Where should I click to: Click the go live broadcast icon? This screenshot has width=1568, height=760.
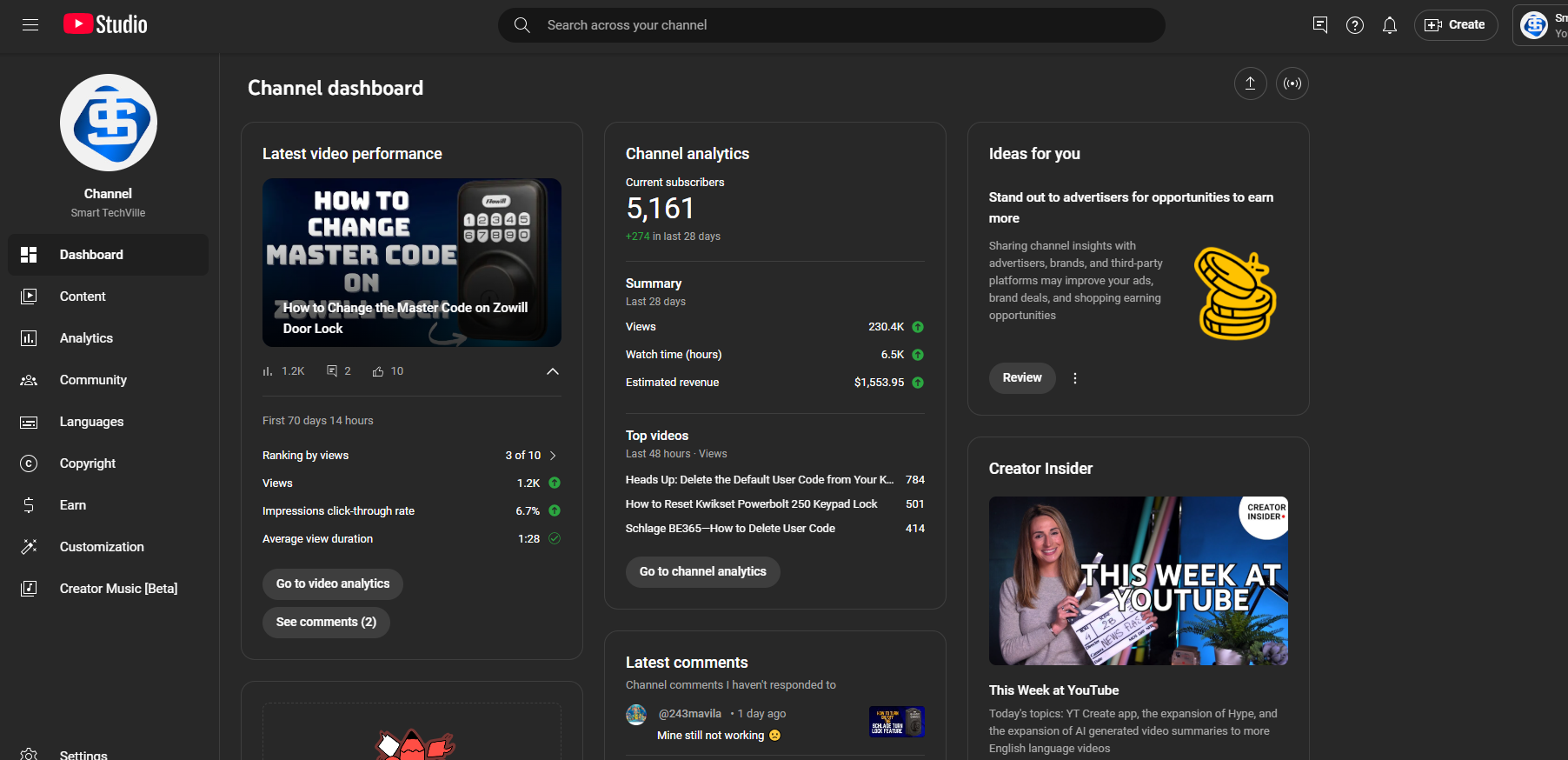pos(1292,83)
